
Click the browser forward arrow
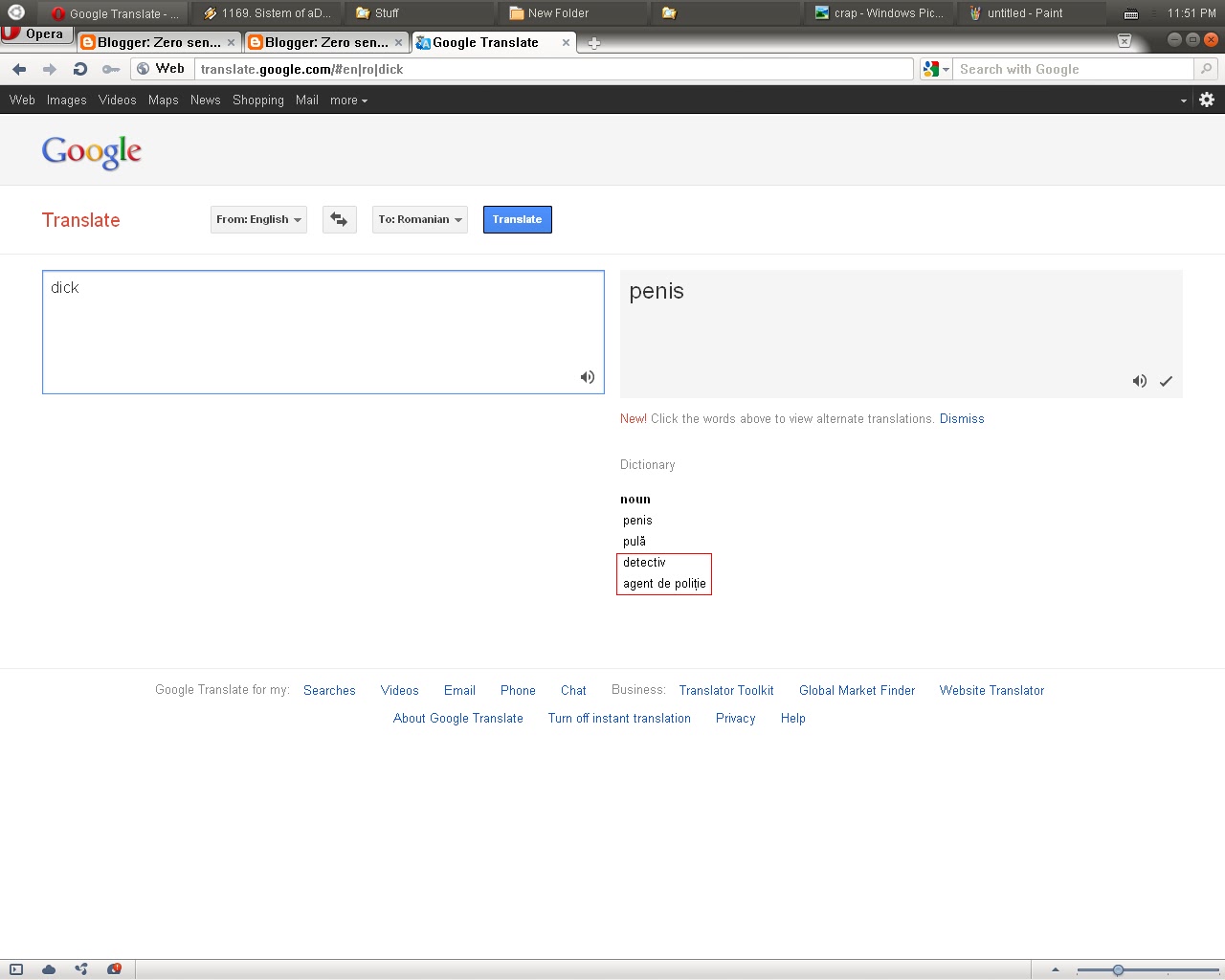pos(50,69)
